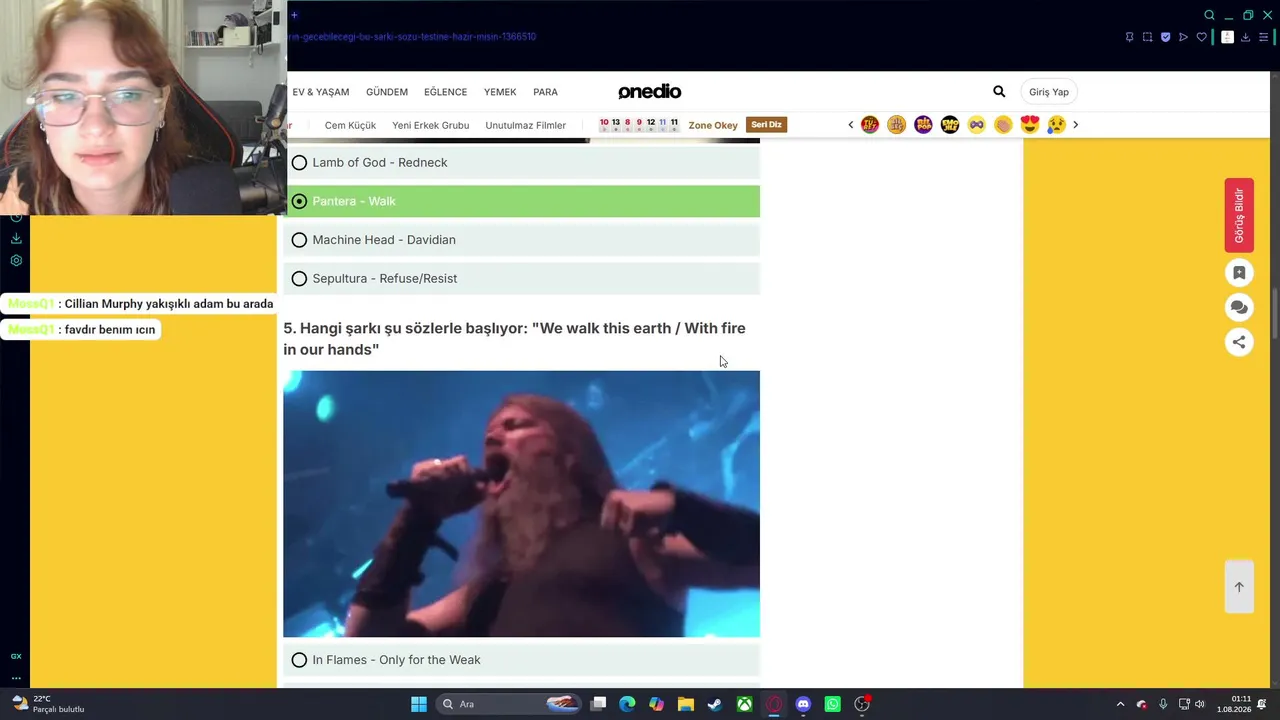This screenshot has height=720, width=1280.
Task: Click the GX icon in the sidebar
Action: click(16, 656)
